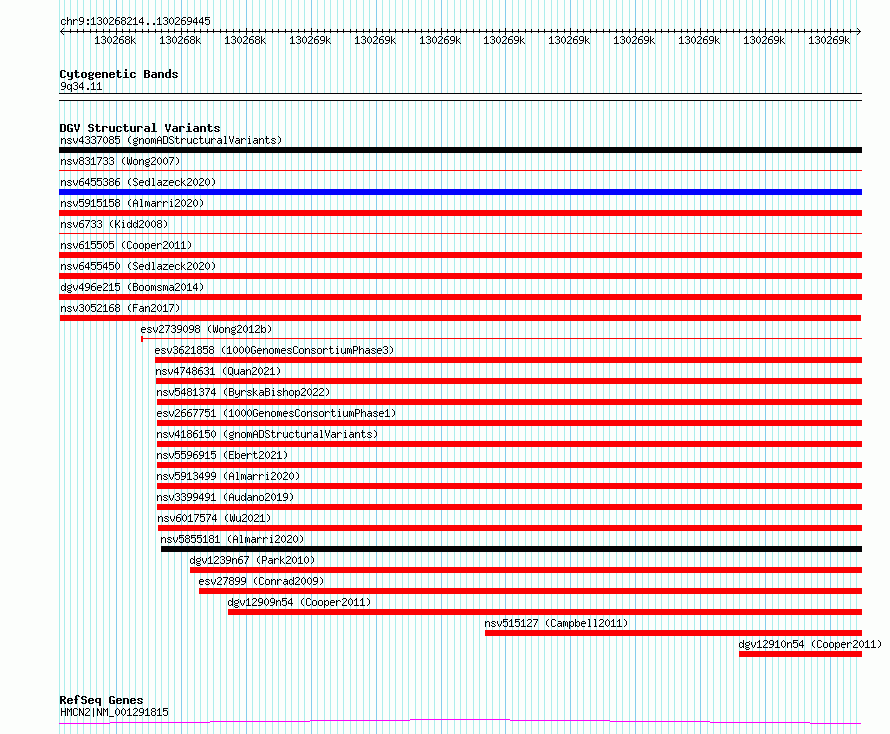
Task: Open dgv1239n67 (Park2010) label
Action: point(252,560)
